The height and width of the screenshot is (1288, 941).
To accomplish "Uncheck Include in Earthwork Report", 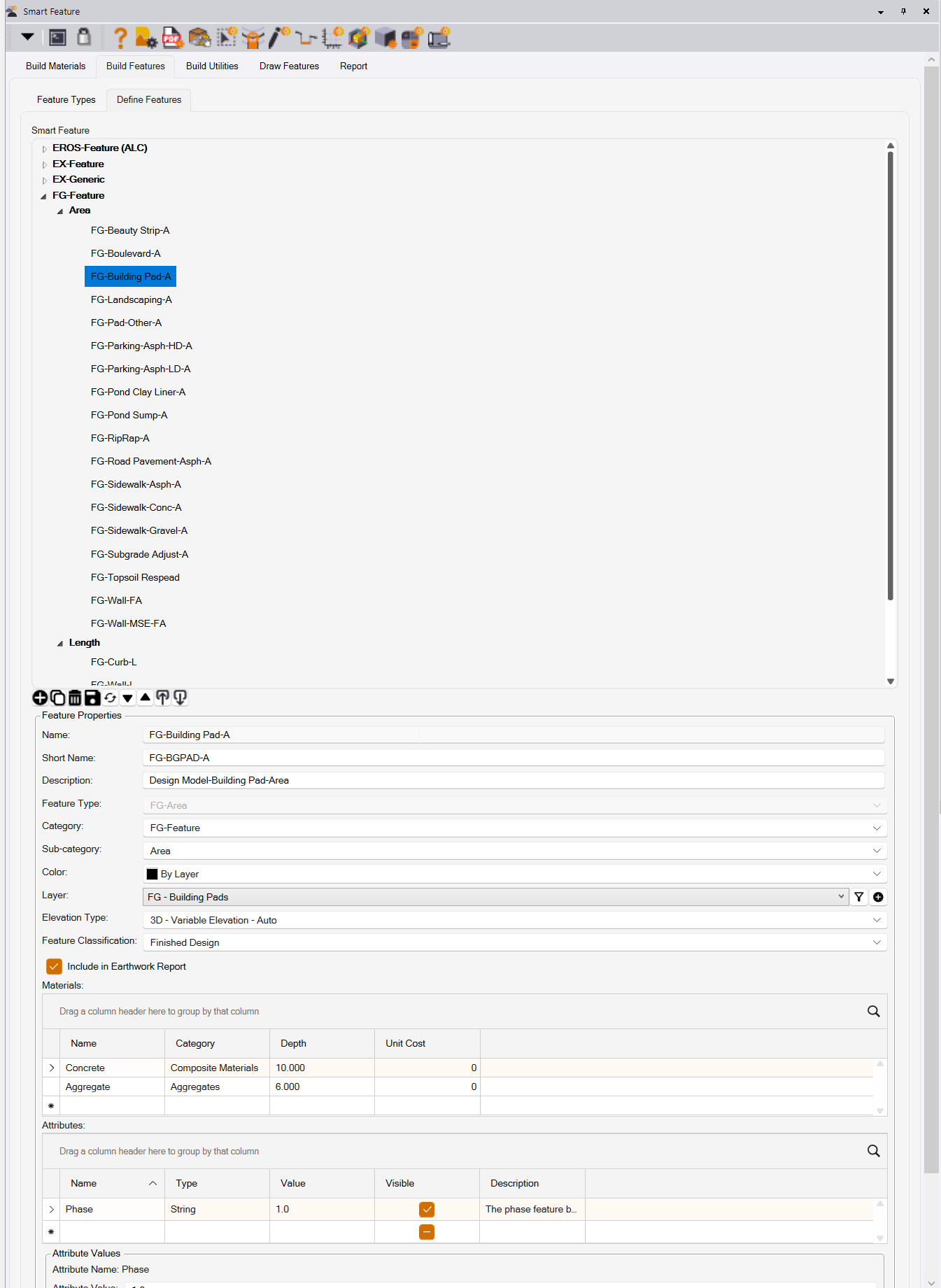I will click(x=54, y=966).
